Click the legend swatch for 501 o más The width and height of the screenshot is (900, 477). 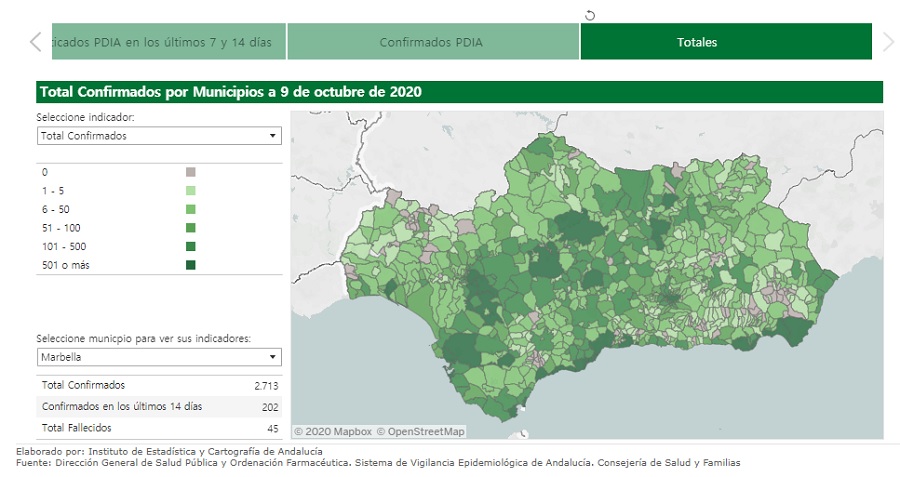[191, 265]
